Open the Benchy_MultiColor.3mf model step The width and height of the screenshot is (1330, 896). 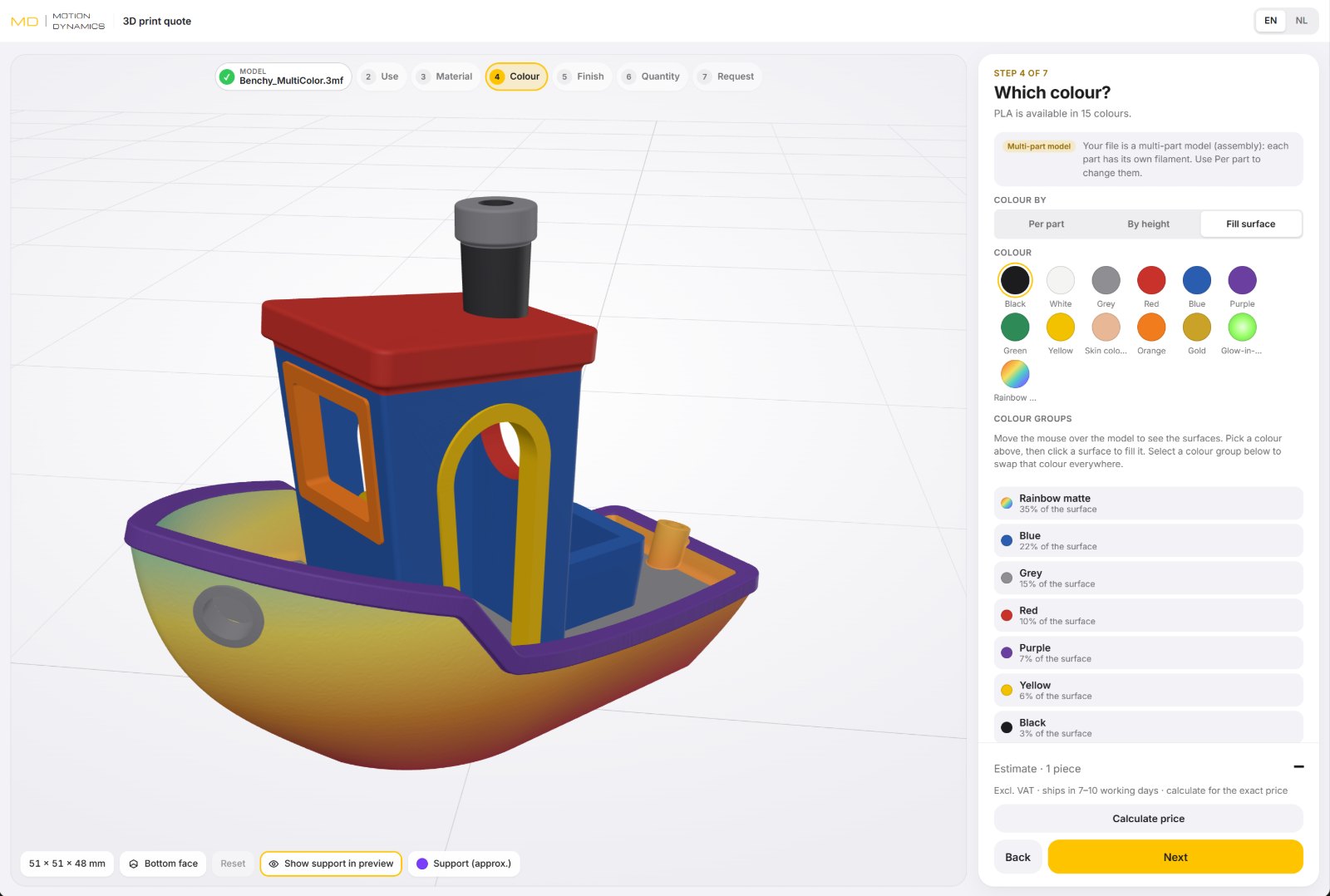tap(283, 76)
